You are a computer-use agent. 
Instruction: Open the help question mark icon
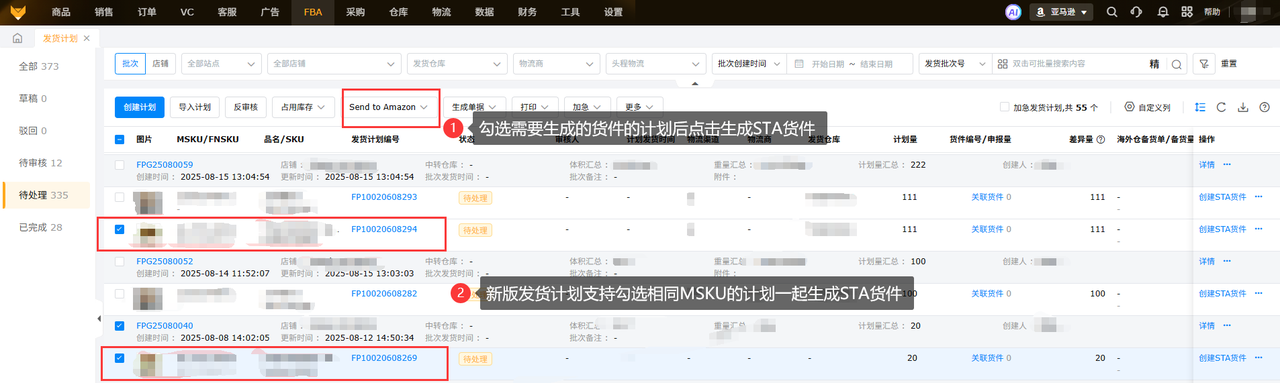[x=1265, y=107]
